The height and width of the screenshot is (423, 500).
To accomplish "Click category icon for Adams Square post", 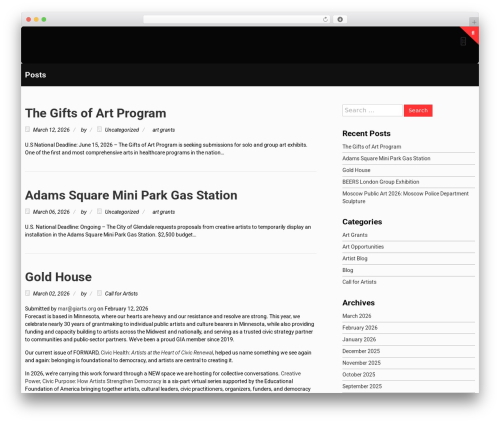I will 99,211.
